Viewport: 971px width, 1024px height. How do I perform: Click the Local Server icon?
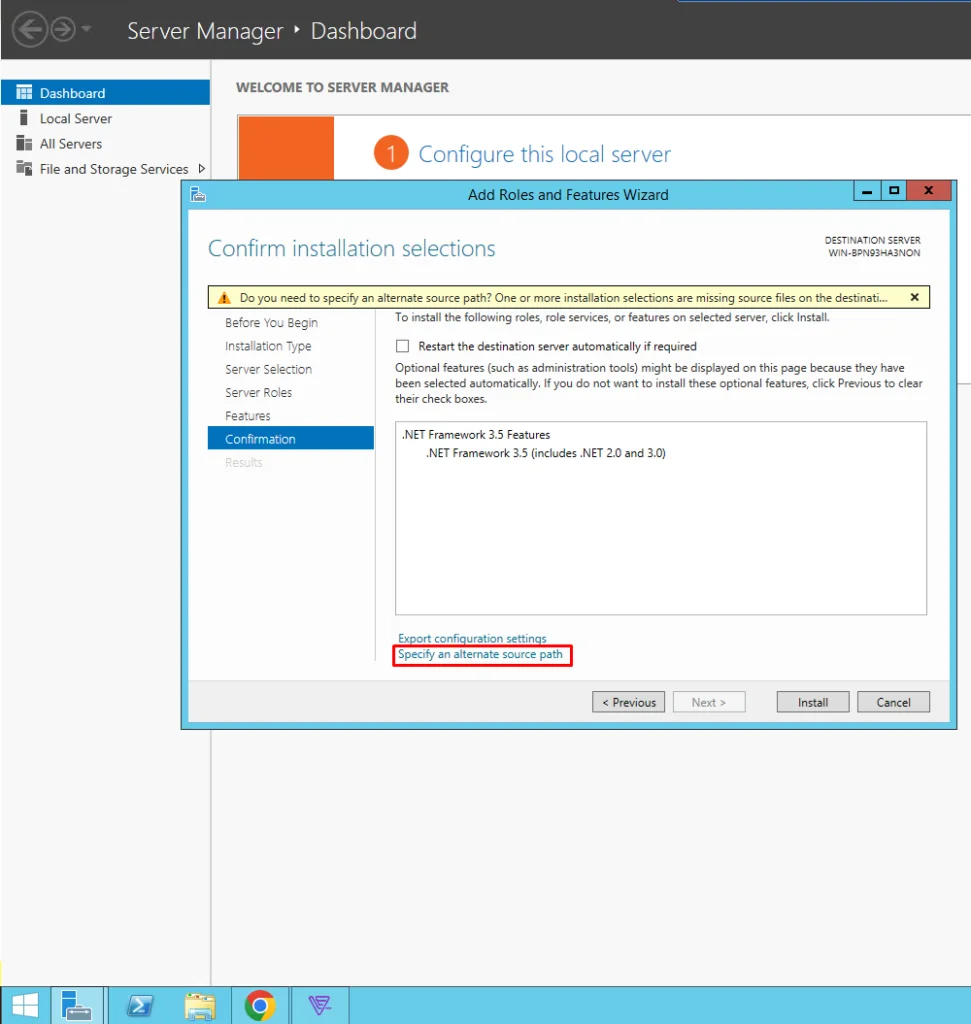click(24, 118)
